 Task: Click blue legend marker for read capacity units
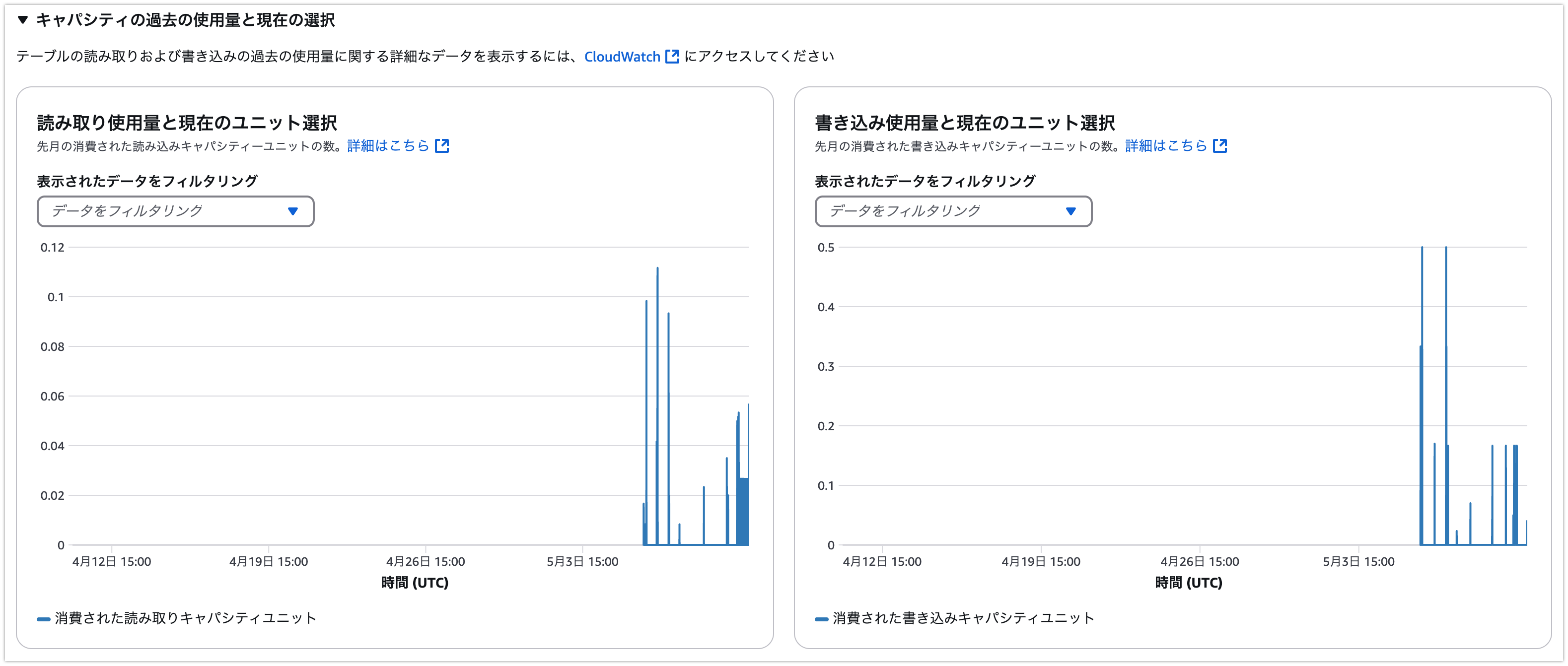43,619
